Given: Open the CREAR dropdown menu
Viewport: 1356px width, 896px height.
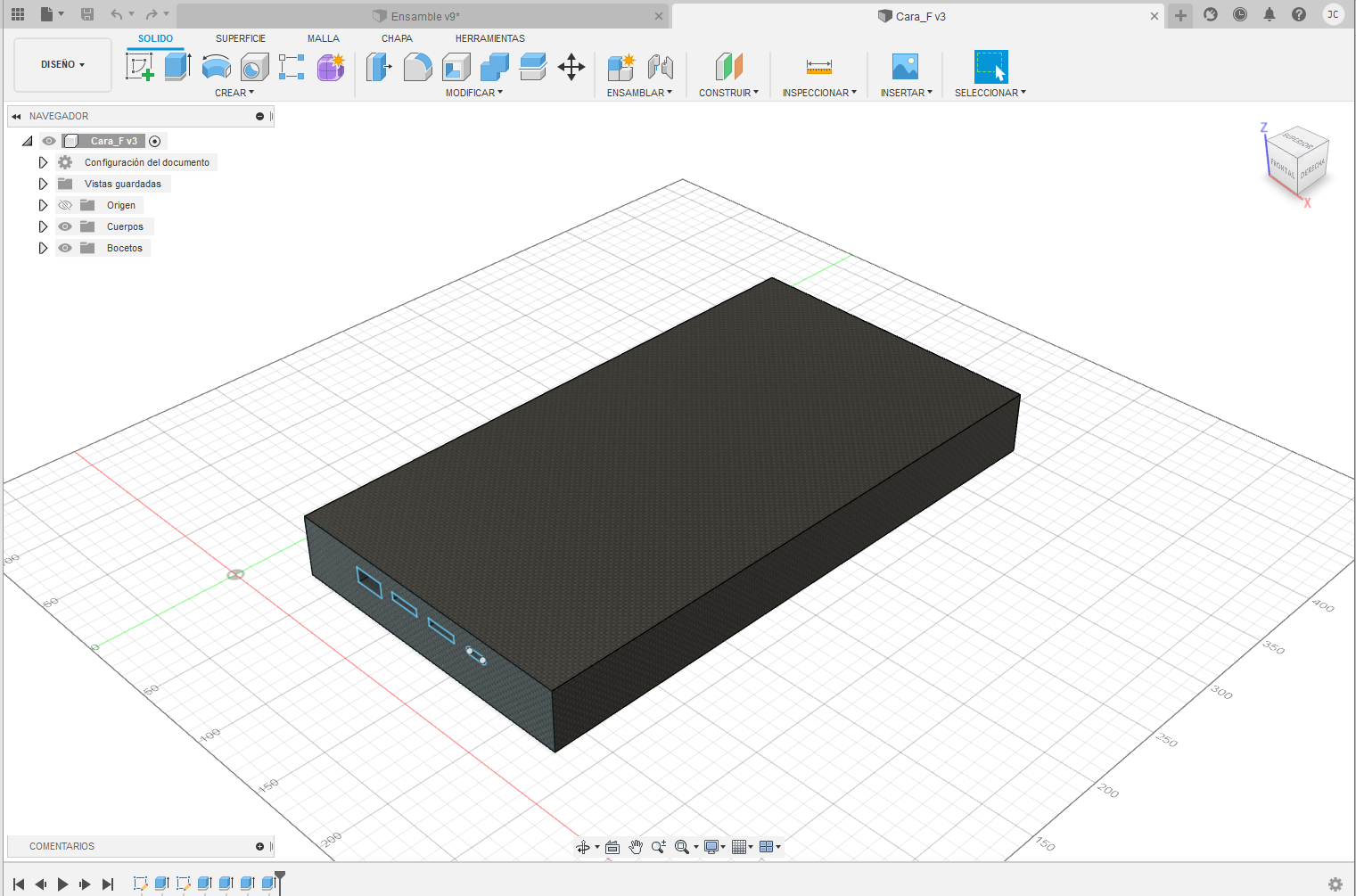Looking at the screenshot, I should (234, 93).
